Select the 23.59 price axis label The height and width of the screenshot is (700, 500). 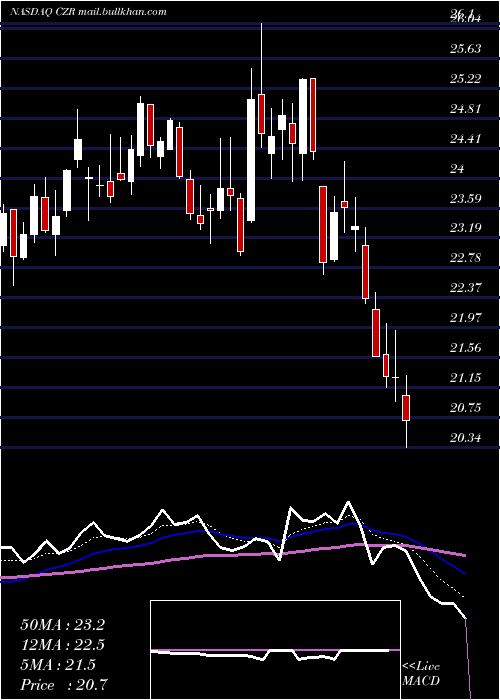coord(466,198)
